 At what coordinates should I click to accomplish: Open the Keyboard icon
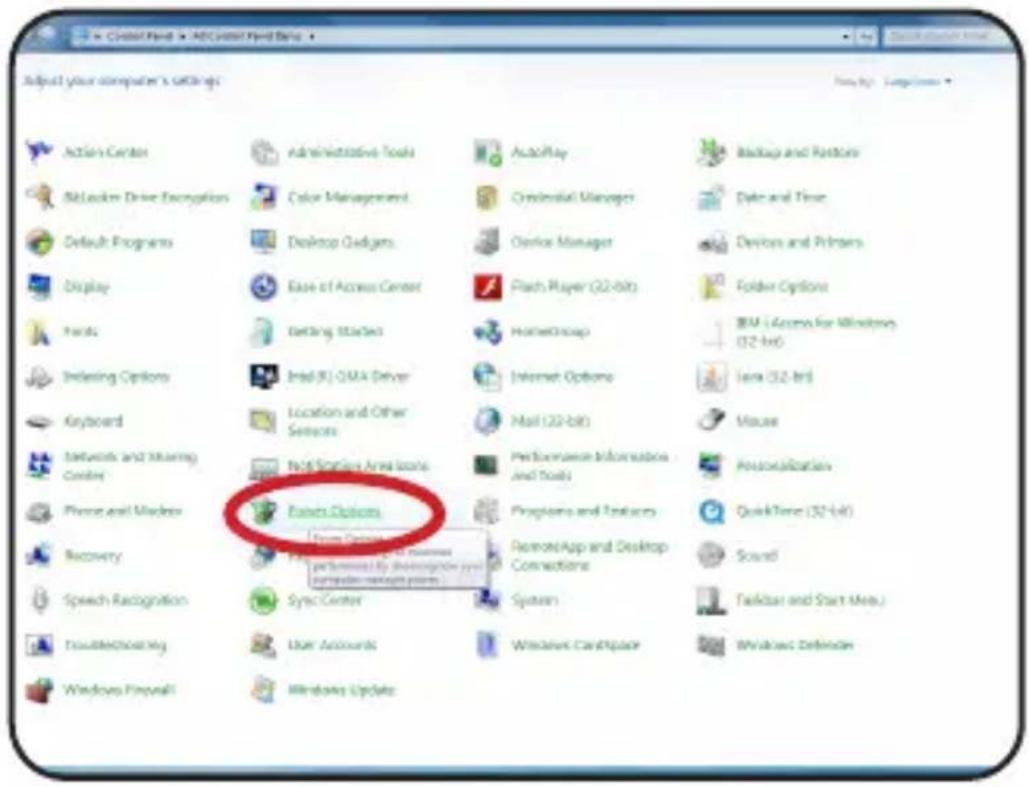[x=39, y=421]
